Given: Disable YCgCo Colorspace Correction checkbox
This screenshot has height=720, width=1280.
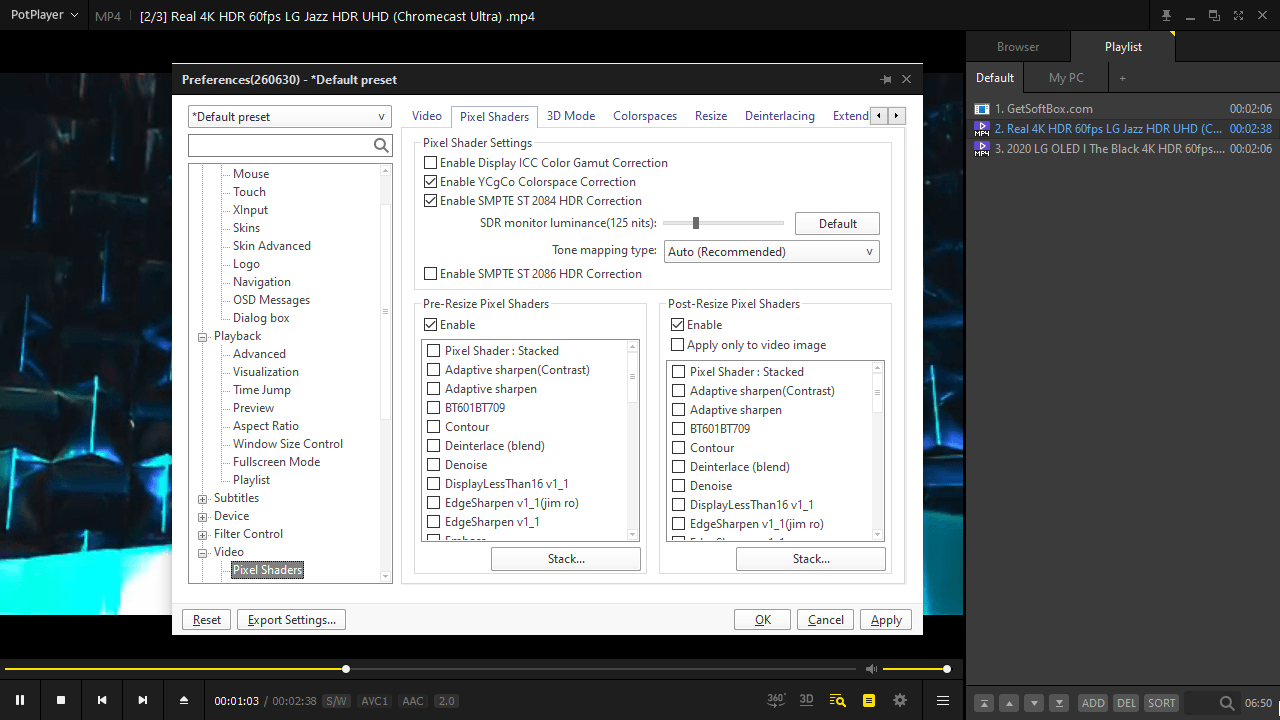Looking at the screenshot, I should pos(431,182).
